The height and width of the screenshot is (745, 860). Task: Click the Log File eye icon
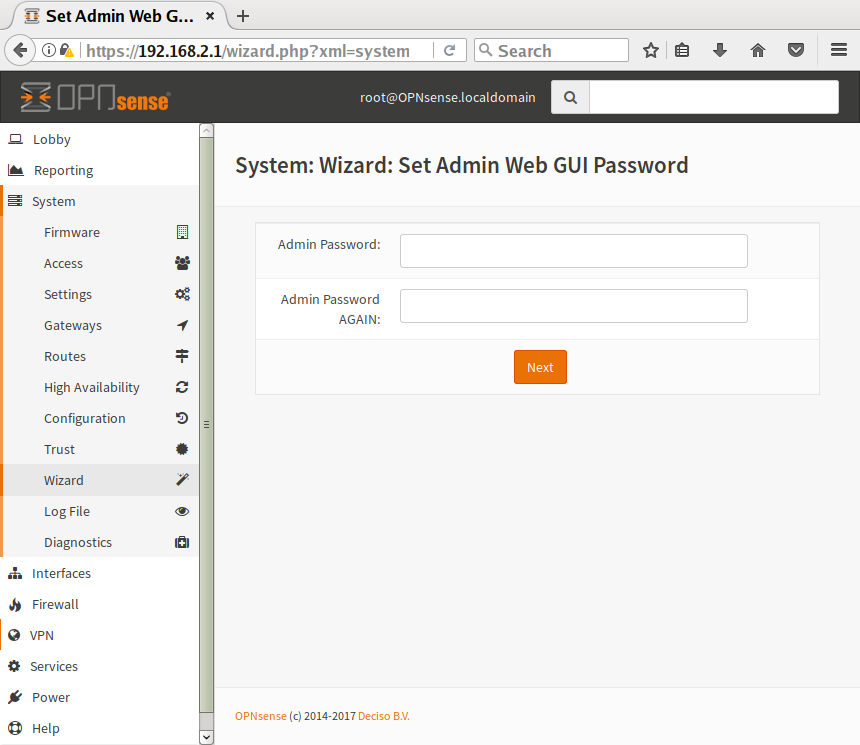tap(182, 511)
